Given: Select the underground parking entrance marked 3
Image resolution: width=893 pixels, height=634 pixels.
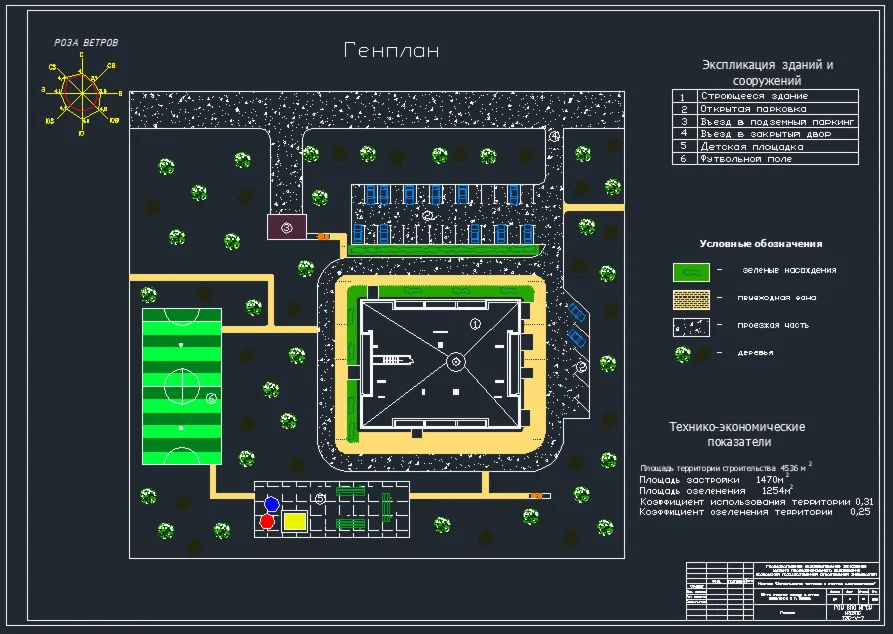Looking at the screenshot, I should click(x=287, y=227).
